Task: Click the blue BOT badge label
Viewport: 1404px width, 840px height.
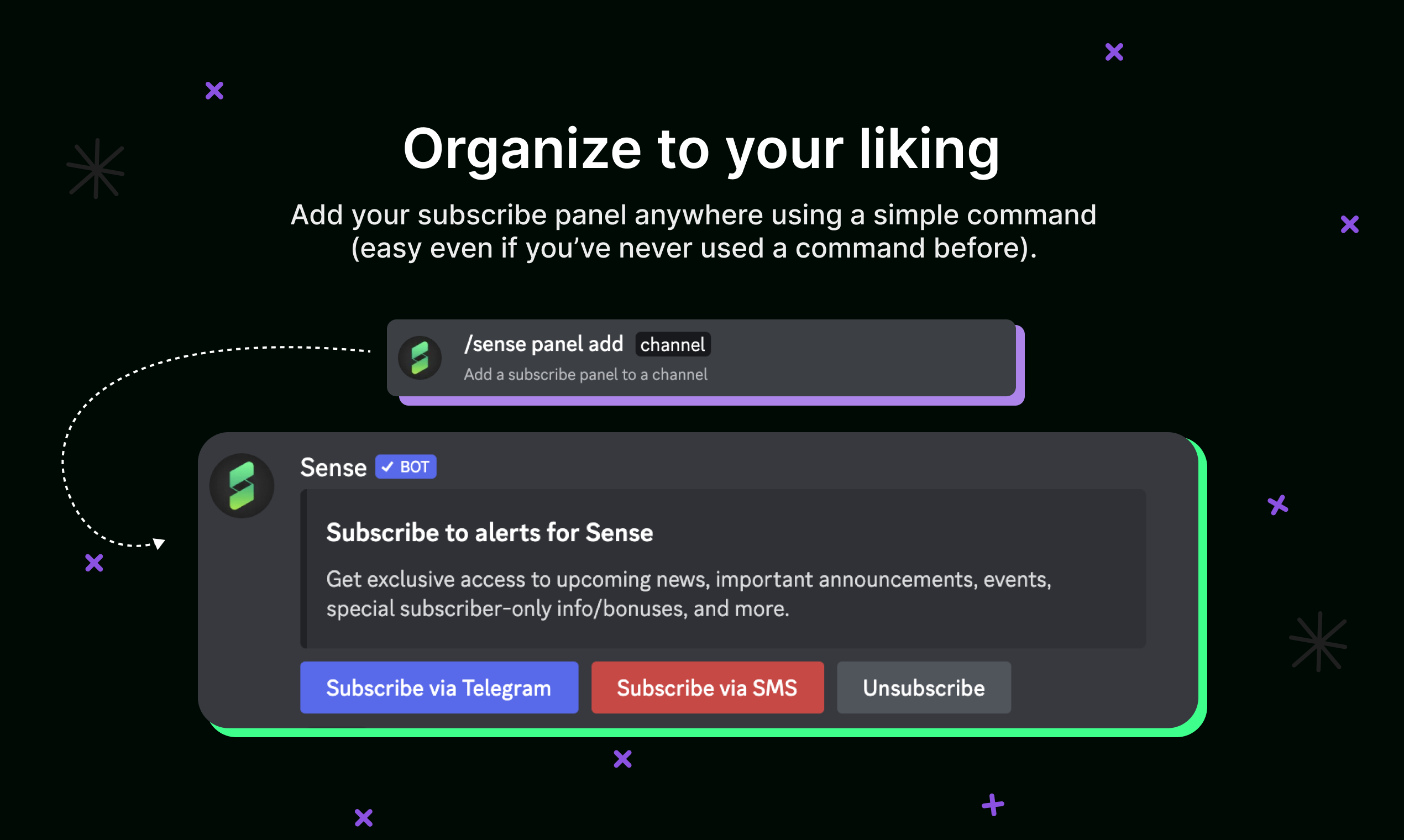Action: pyautogui.click(x=415, y=467)
